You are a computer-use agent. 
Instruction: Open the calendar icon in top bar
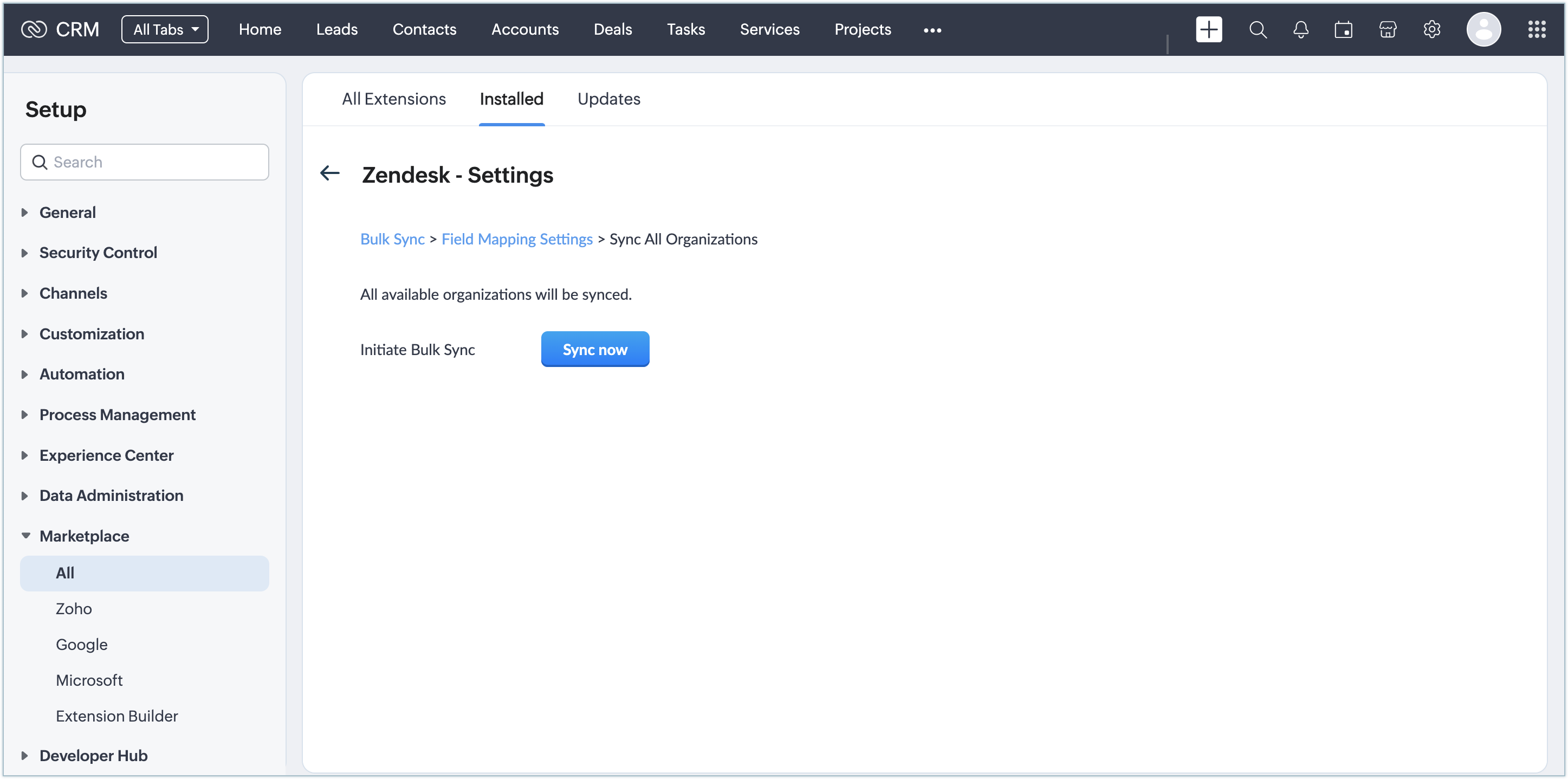coord(1343,29)
